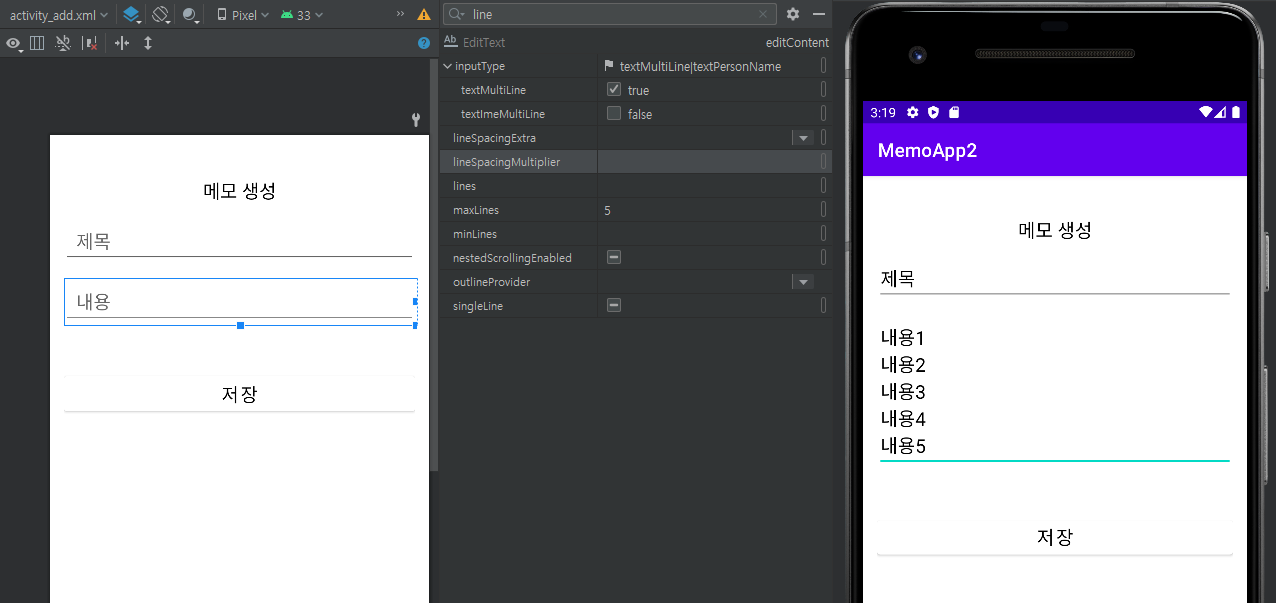
Task: Open the lineSpacingExtra dropdown arrow
Action: click(x=802, y=138)
